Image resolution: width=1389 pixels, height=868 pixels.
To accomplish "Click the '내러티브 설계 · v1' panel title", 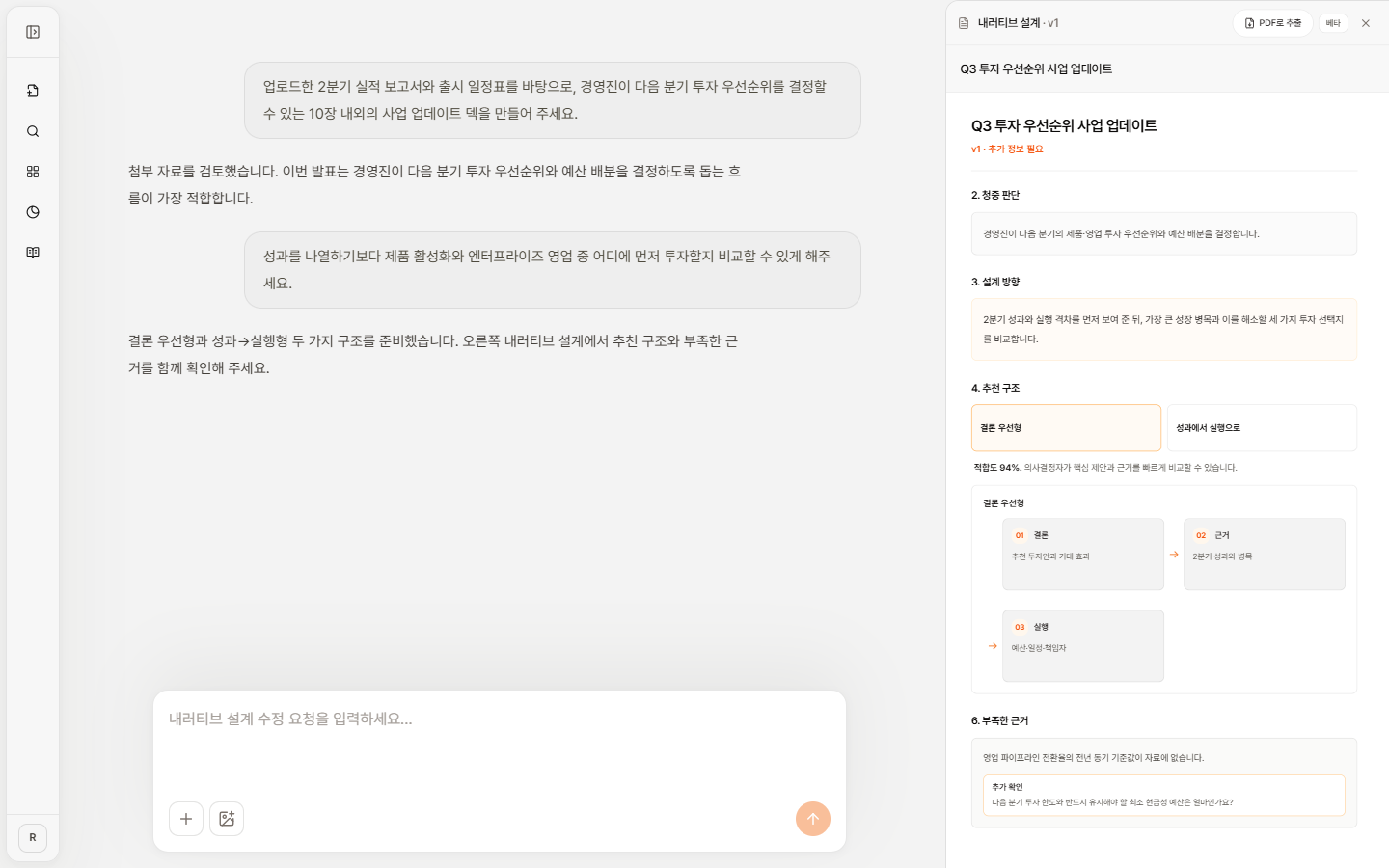I will [1018, 23].
